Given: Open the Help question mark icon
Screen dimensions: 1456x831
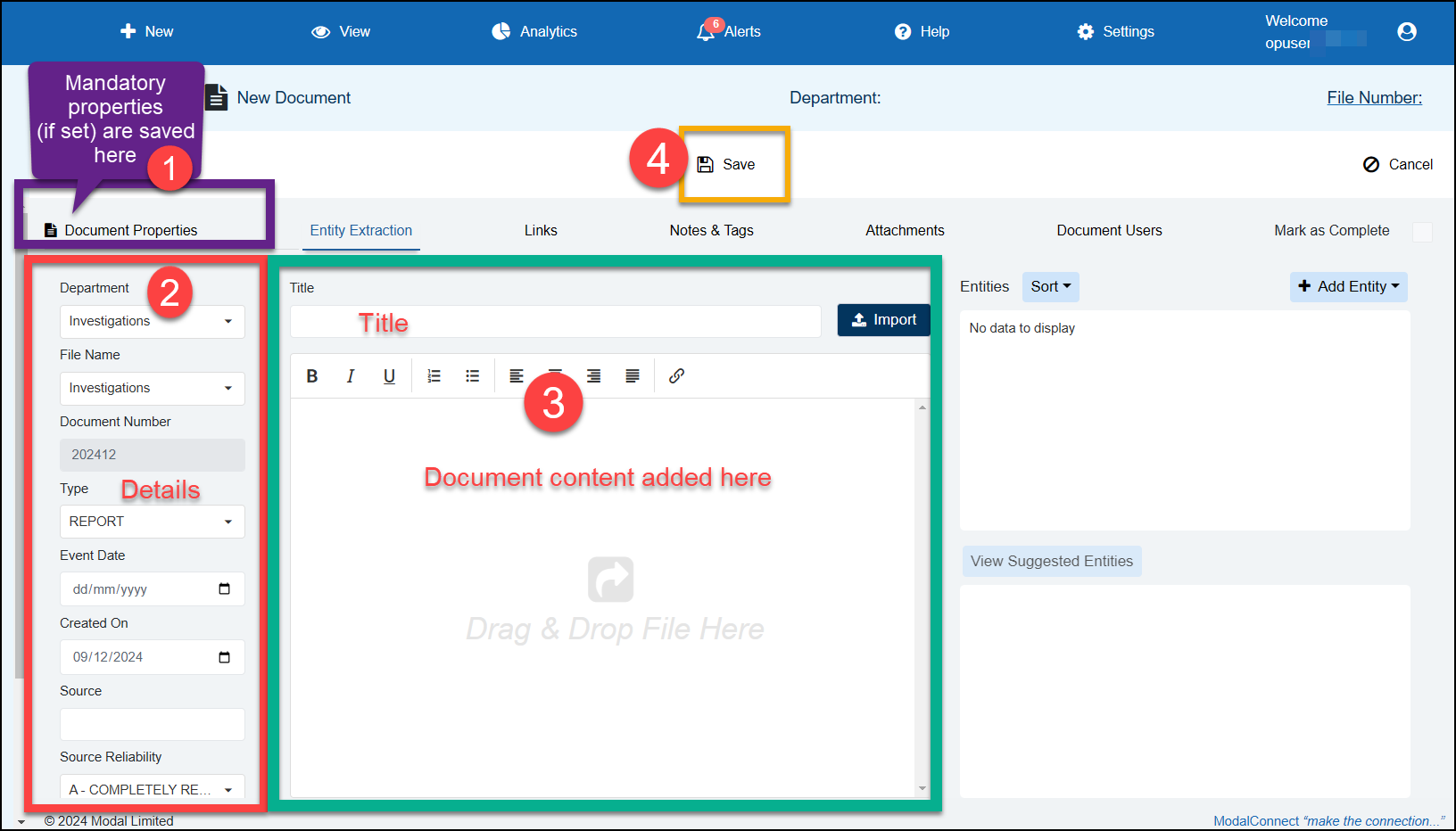Looking at the screenshot, I should coord(903,32).
